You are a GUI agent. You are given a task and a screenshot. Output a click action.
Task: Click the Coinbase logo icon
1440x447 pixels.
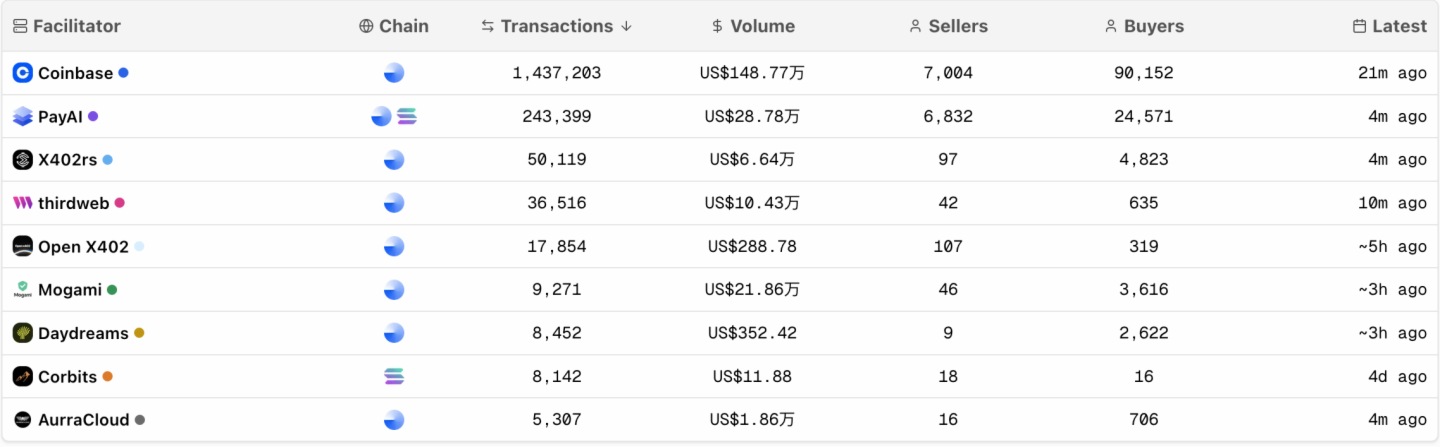coord(22,73)
